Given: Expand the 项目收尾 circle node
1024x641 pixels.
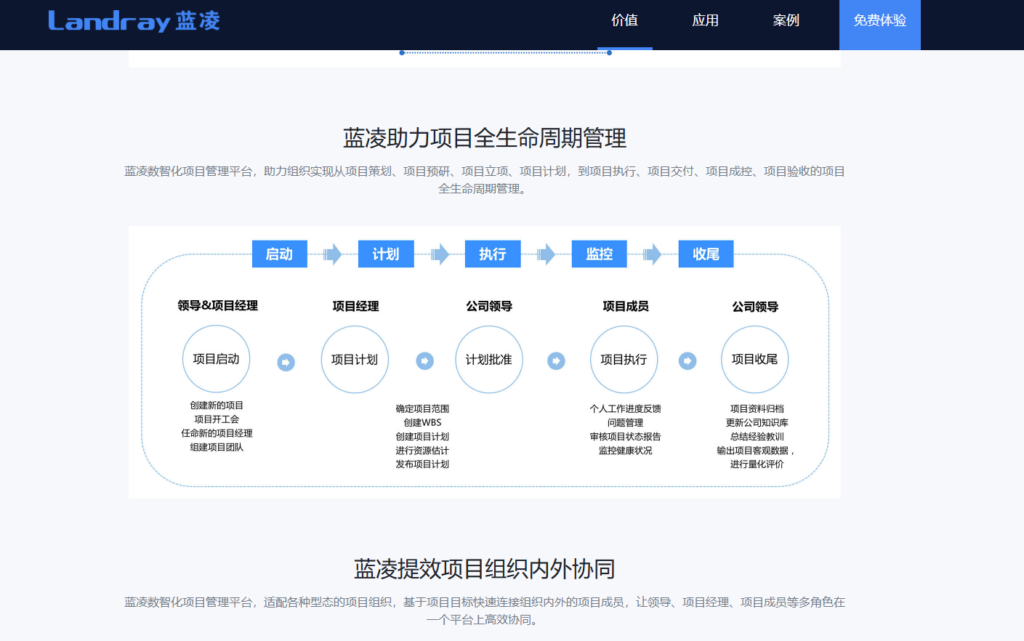Looking at the screenshot, I should pyautogui.click(x=754, y=359).
